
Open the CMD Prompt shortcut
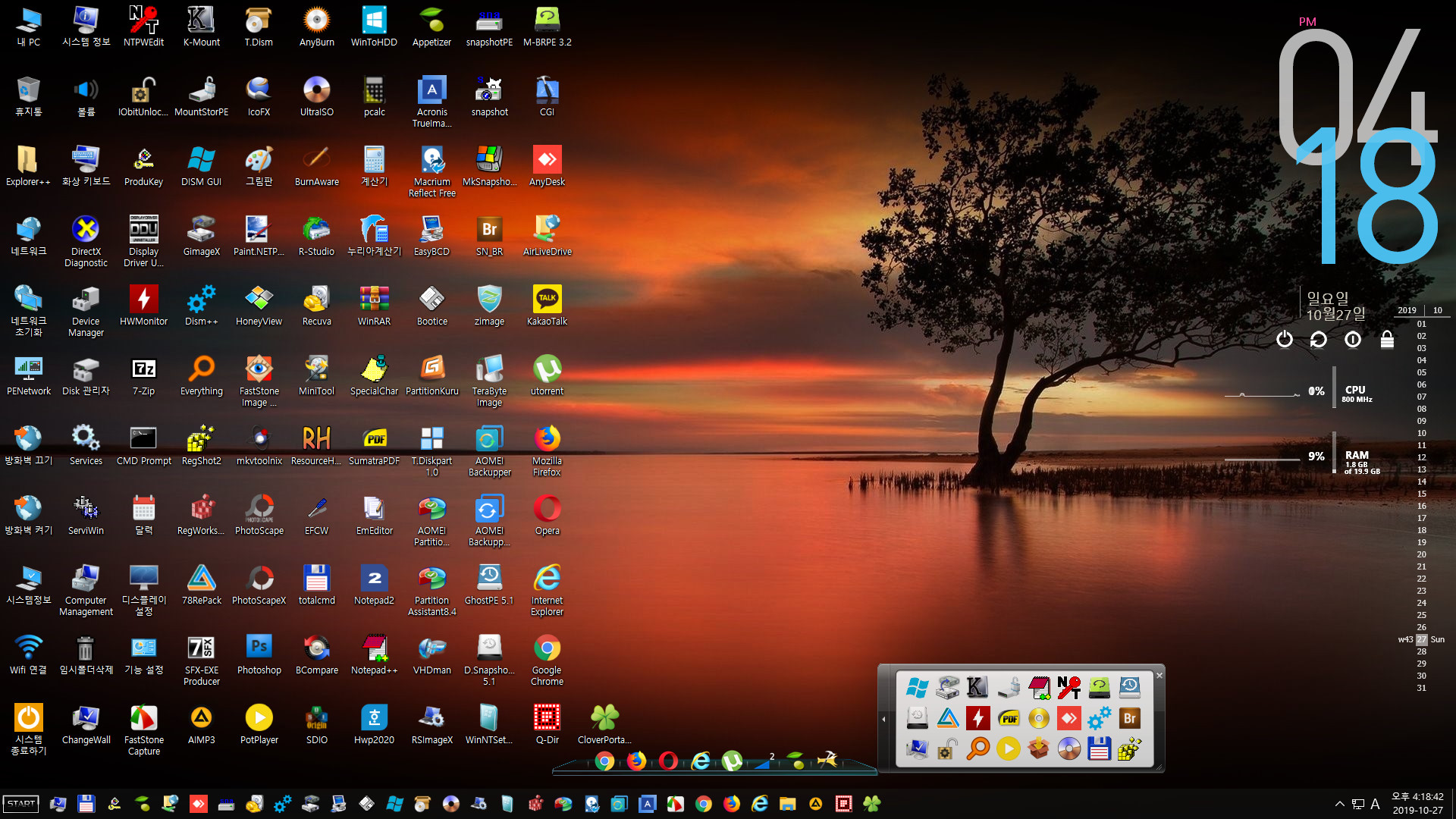tap(143, 445)
